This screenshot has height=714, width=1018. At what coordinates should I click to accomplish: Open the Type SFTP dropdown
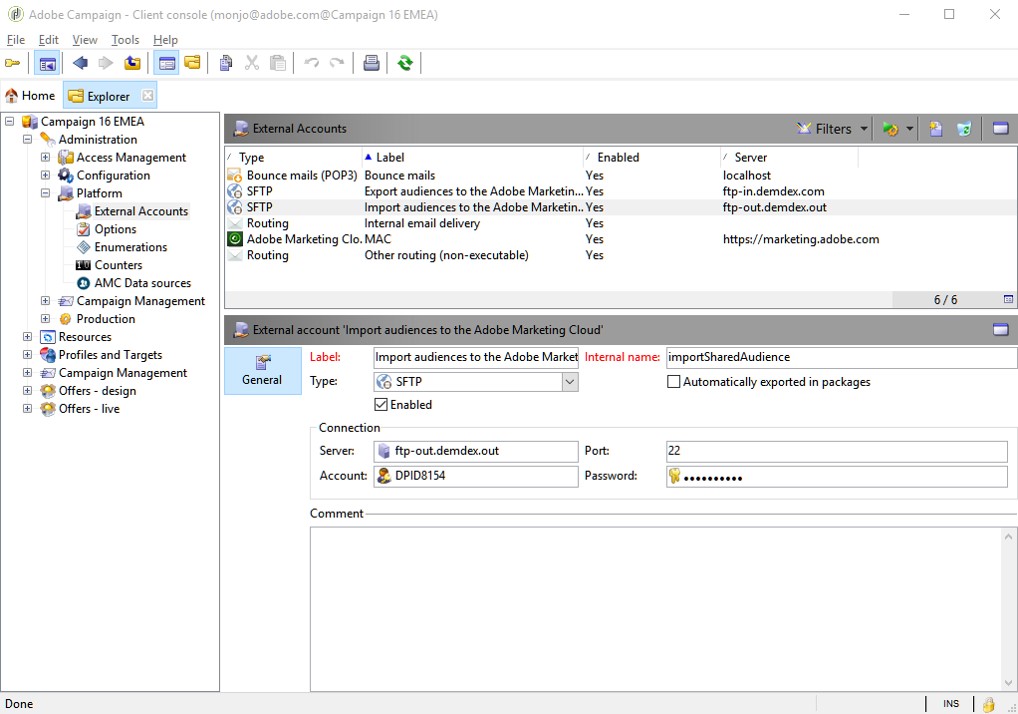(x=569, y=382)
